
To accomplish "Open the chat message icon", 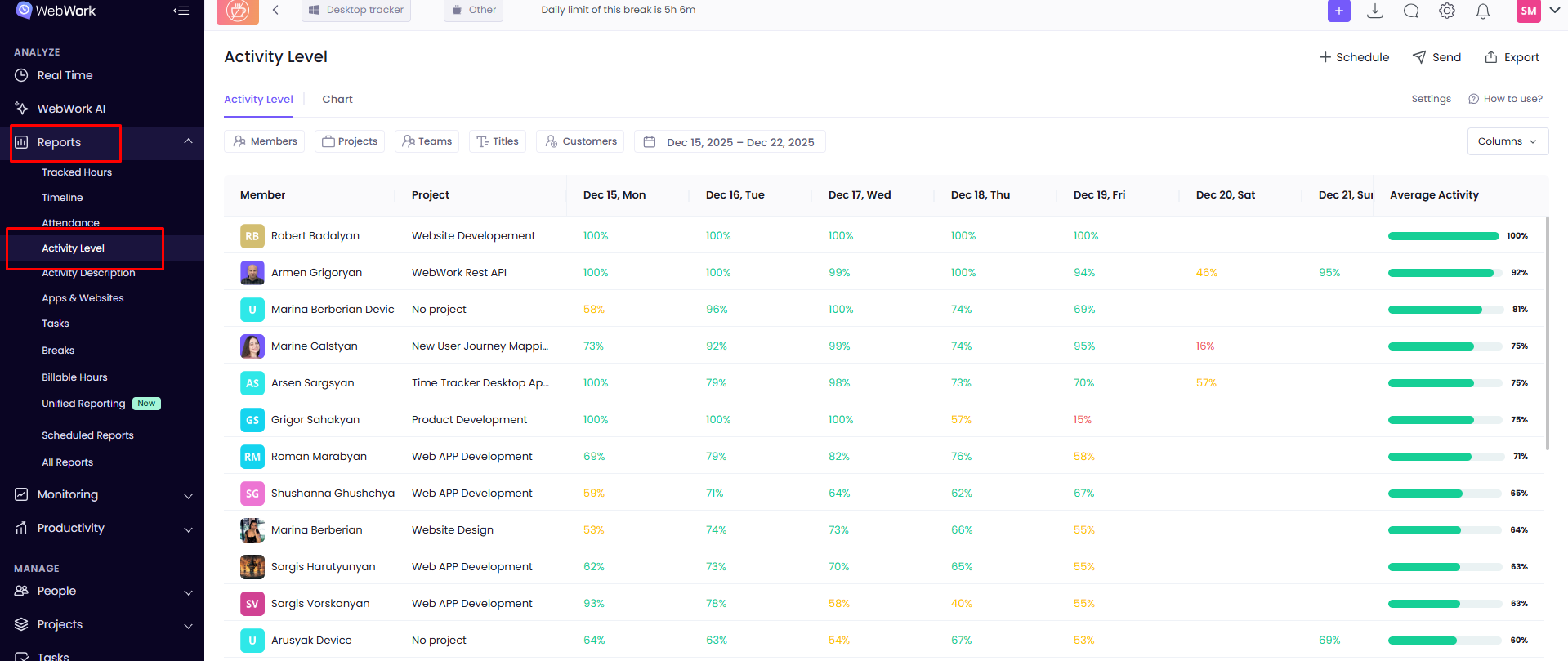I will click(1411, 11).
